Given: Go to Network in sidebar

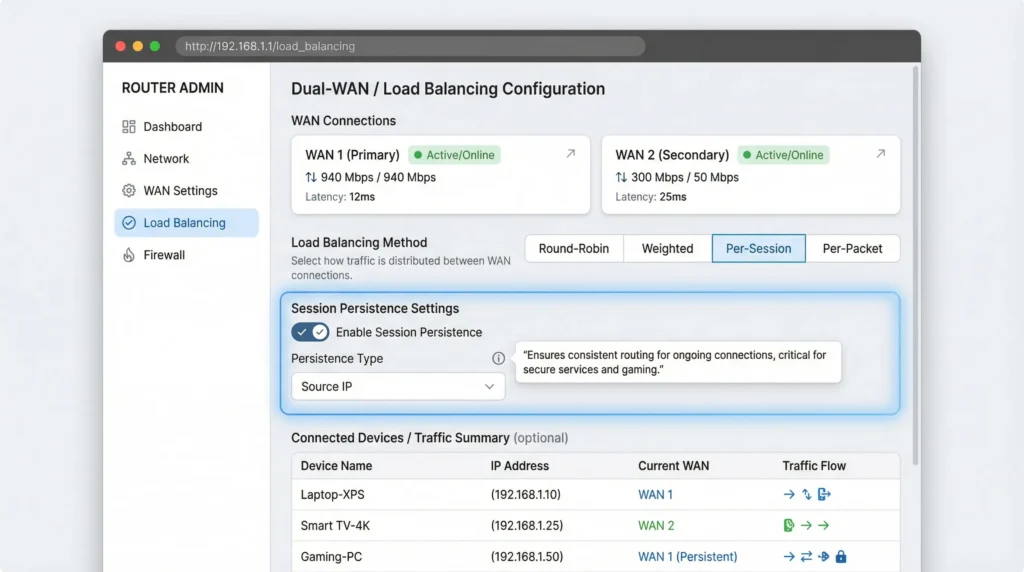Looking at the screenshot, I should pyautogui.click(x=186, y=159).
